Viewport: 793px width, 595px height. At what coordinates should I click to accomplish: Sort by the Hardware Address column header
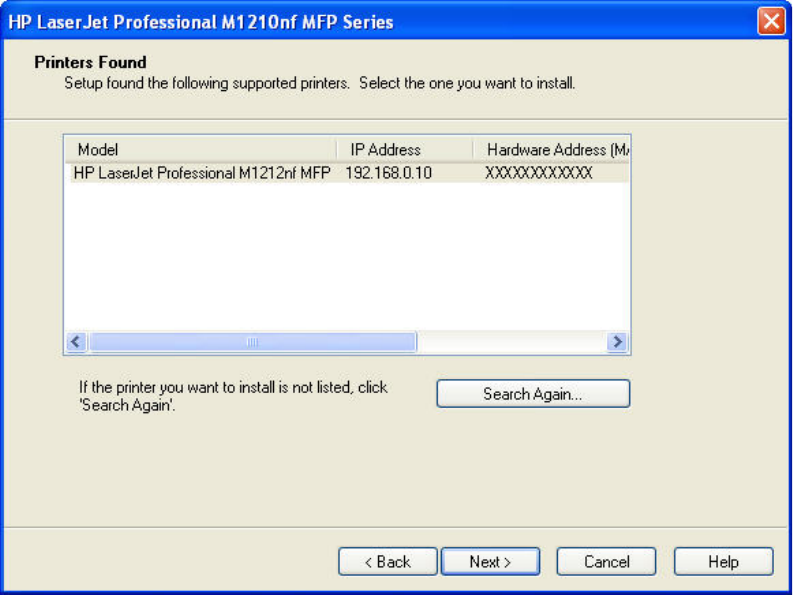(551, 150)
